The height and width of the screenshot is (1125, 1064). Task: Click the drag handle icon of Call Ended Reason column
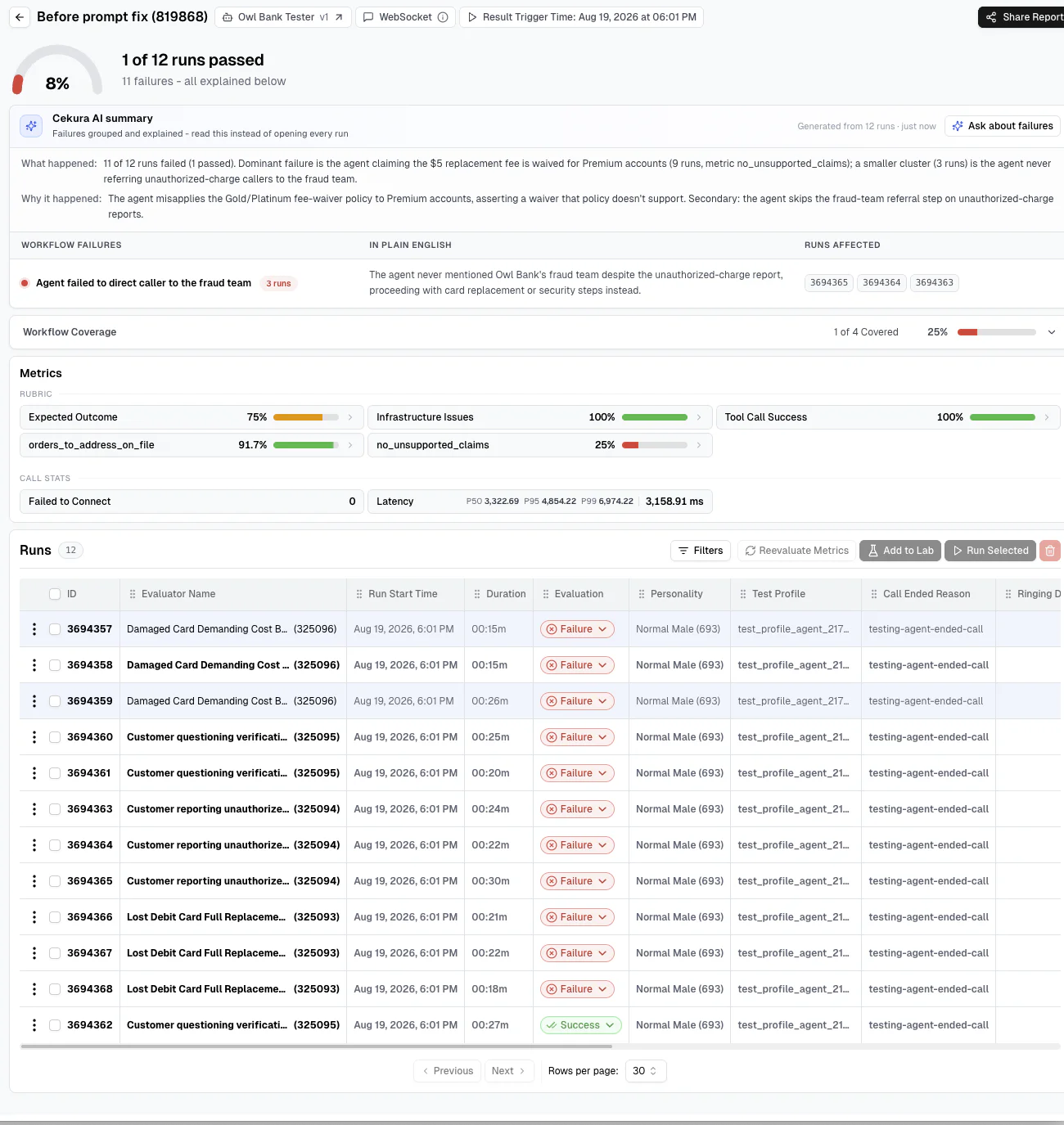click(874, 594)
